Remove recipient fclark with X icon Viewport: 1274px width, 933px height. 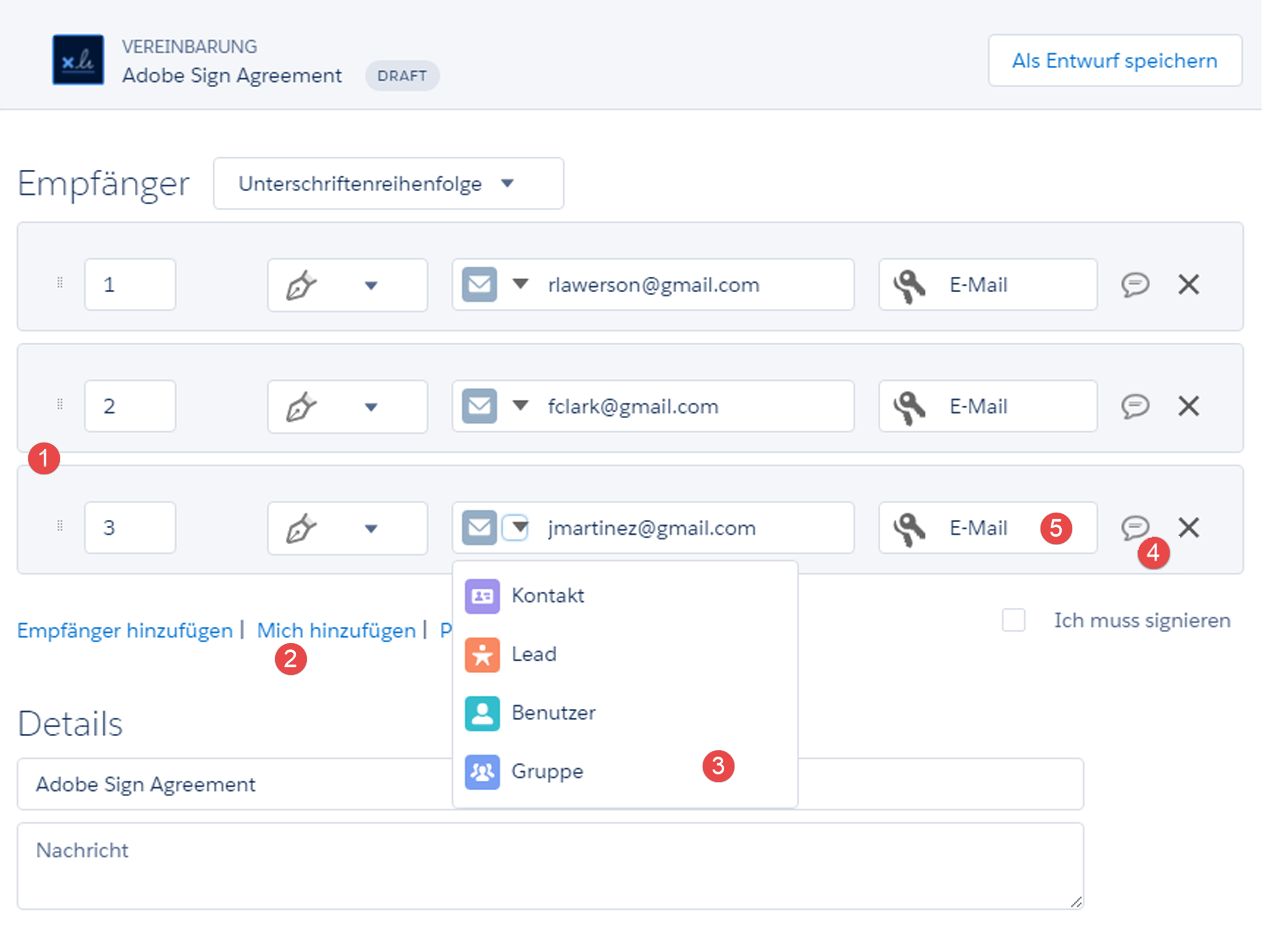click(x=1188, y=406)
